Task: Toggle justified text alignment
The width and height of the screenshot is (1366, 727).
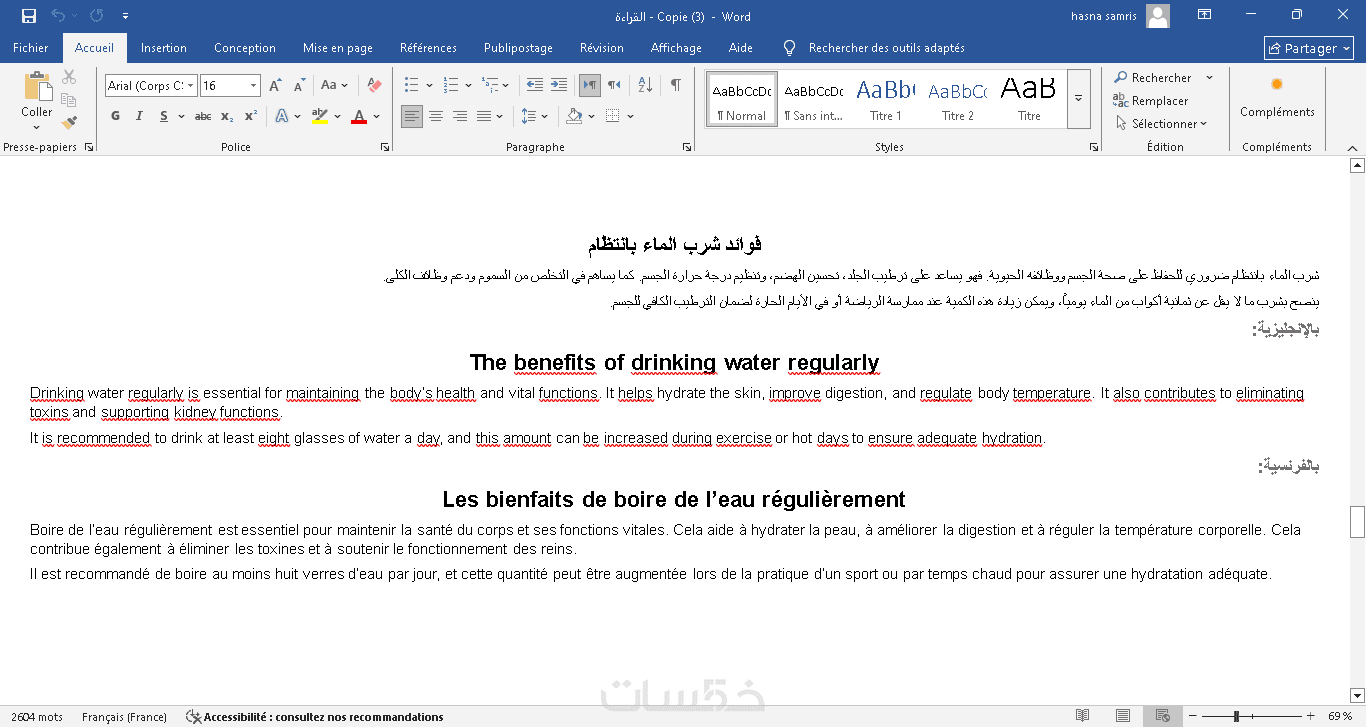Action: (484, 116)
